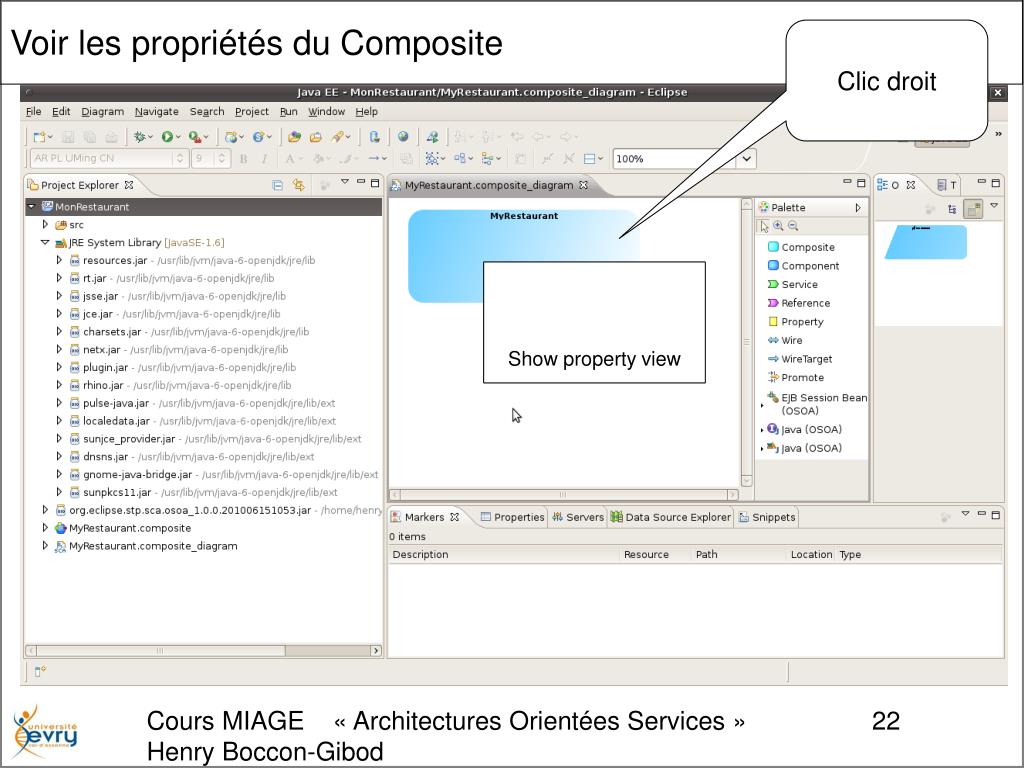The height and width of the screenshot is (768, 1024).
Task: Select the Property tool in Palette
Action: [795, 321]
